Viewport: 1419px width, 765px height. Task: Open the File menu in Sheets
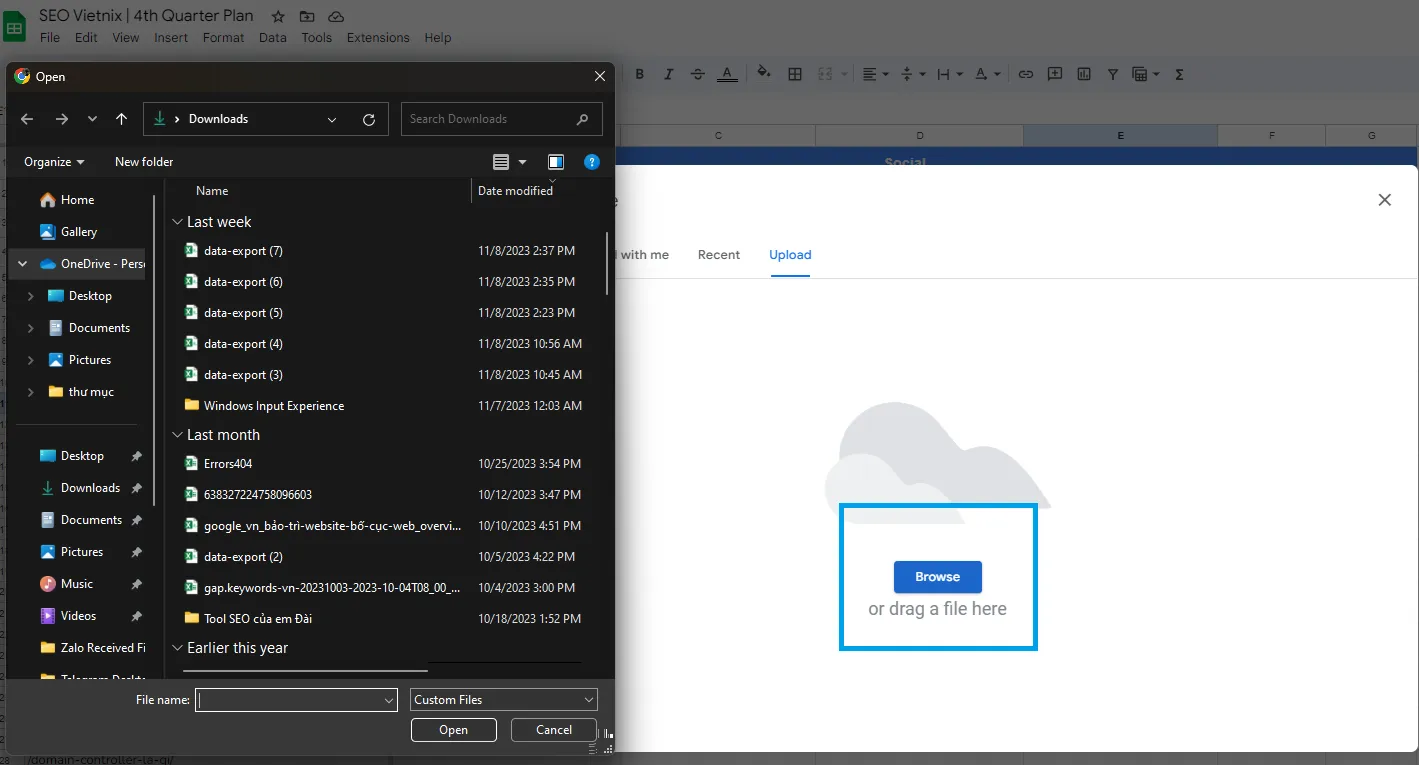pyautogui.click(x=50, y=38)
